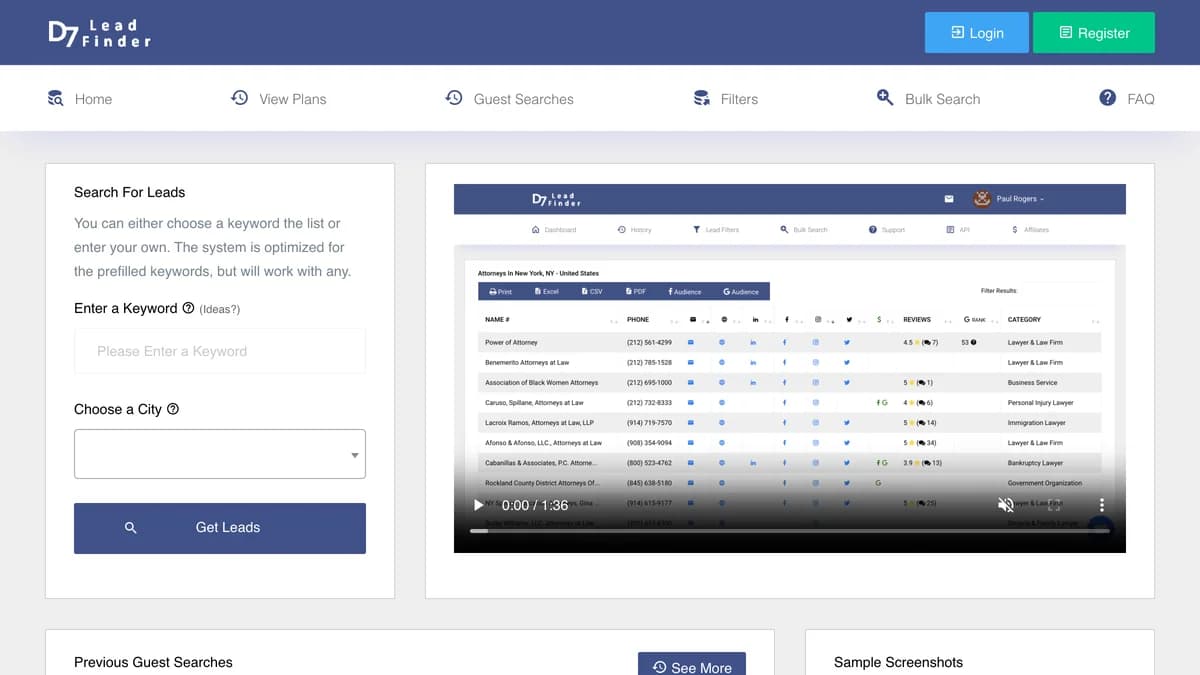Click the help icon beside Choose a City
Image resolution: width=1200 pixels, height=675 pixels.
[173, 409]
